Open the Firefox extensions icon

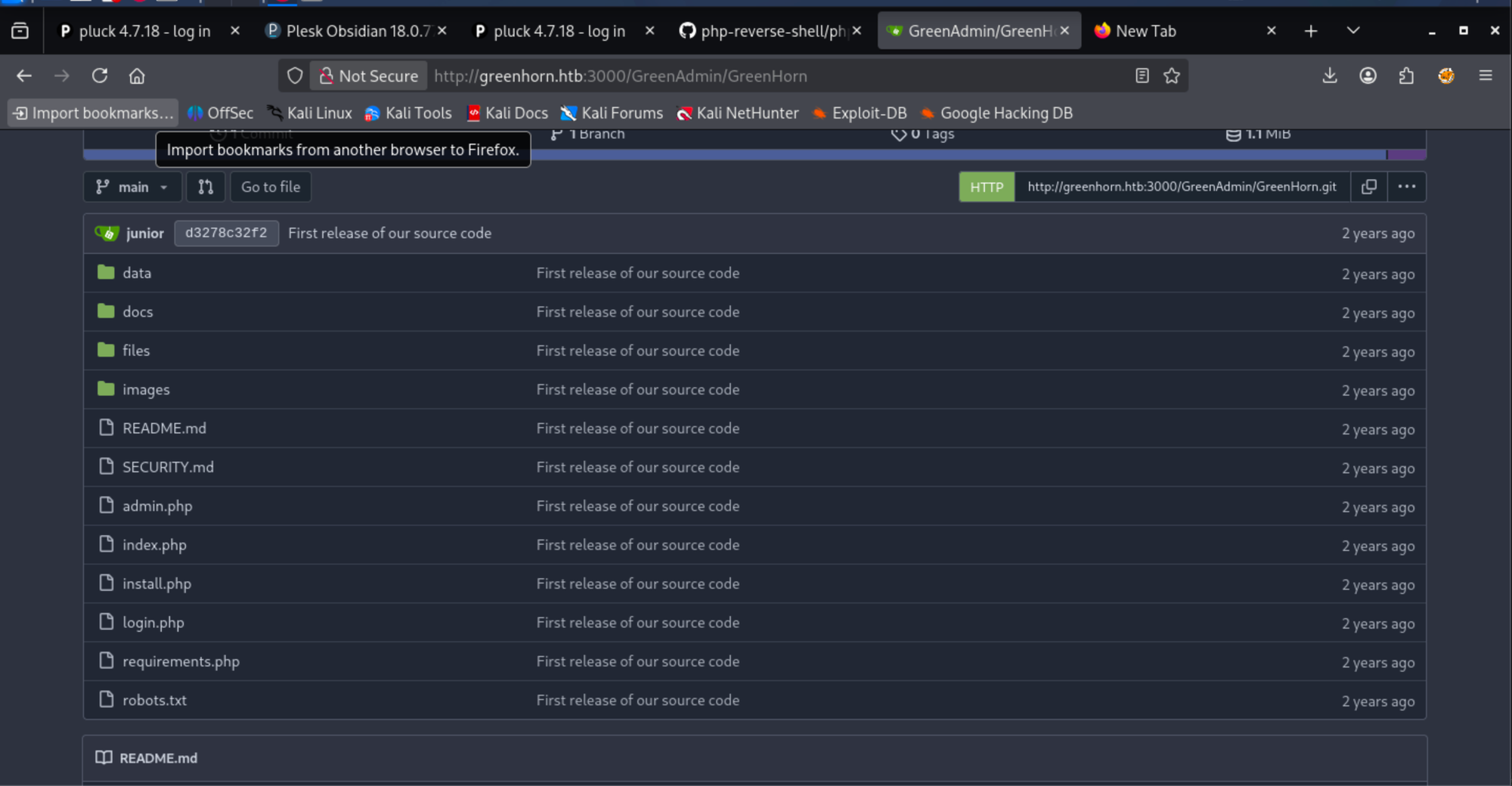point(1406,76)
